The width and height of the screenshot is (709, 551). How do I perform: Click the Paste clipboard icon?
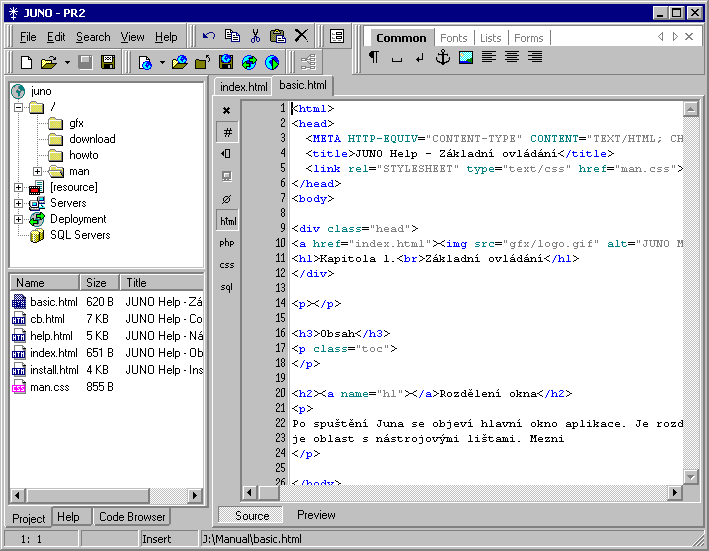(278, 36)
